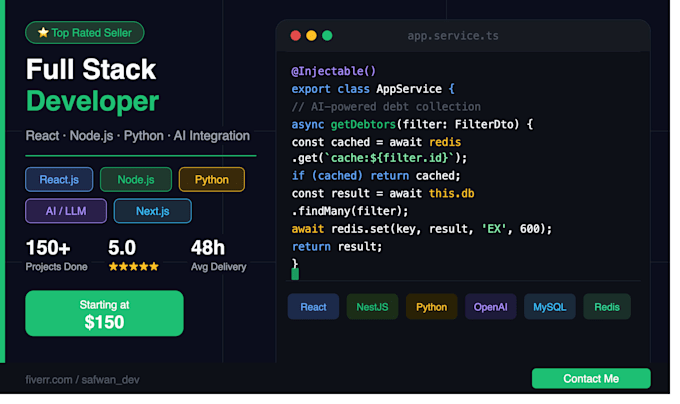Viewport: 680px width, 404px height.
Task: Click the Contact Me button
Action: coord(591,378)
